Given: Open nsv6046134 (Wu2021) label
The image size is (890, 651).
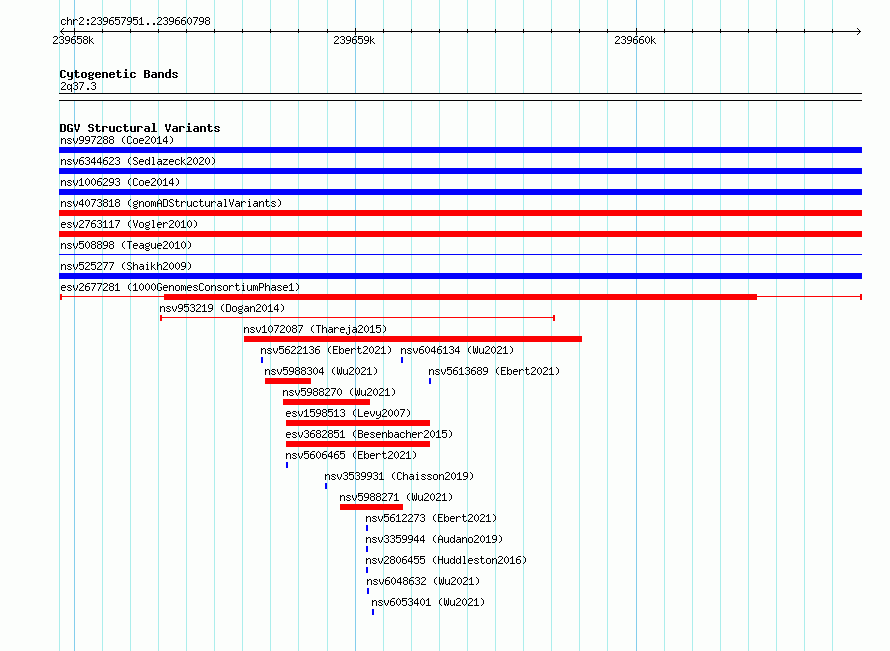Looking at the screenshot, I should 457,350.
